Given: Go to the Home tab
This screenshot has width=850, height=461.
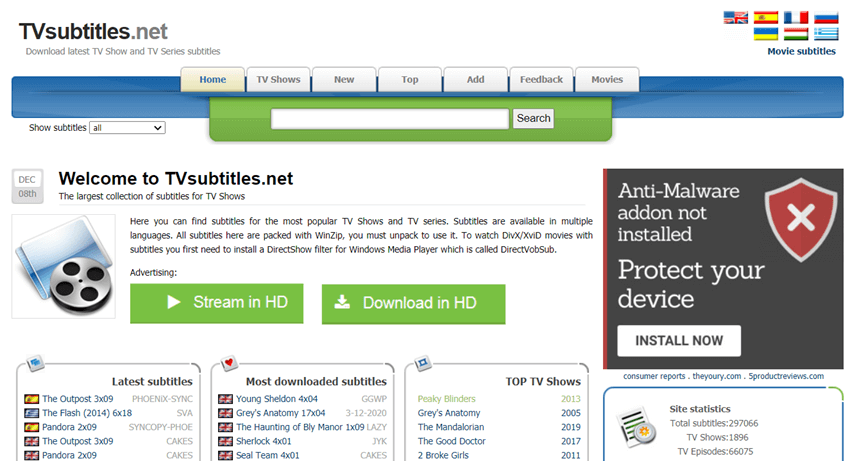Looking at the screenshot, I should (212, 80).
